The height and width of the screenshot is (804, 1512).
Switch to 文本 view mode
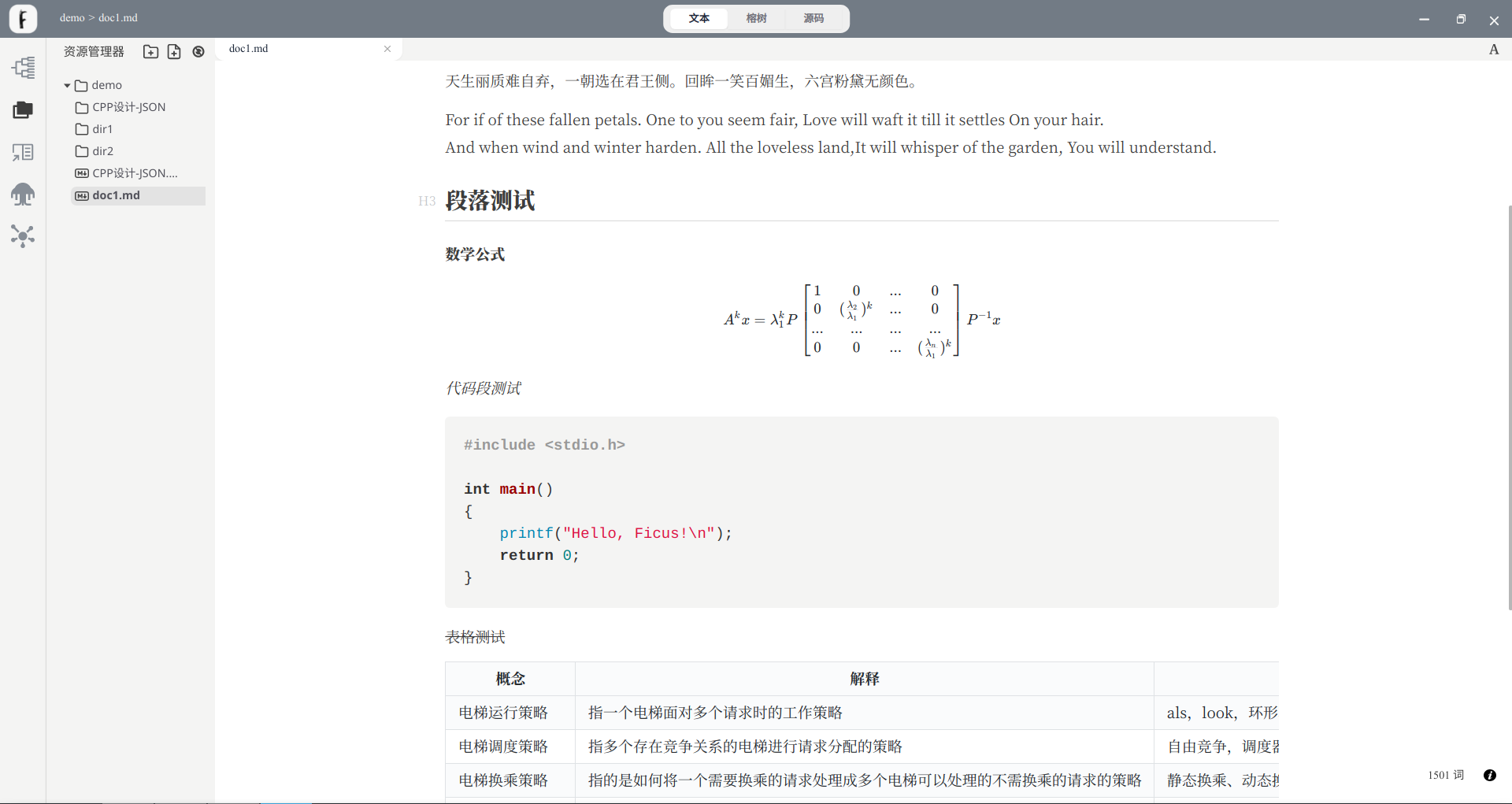tap(699, 18)
